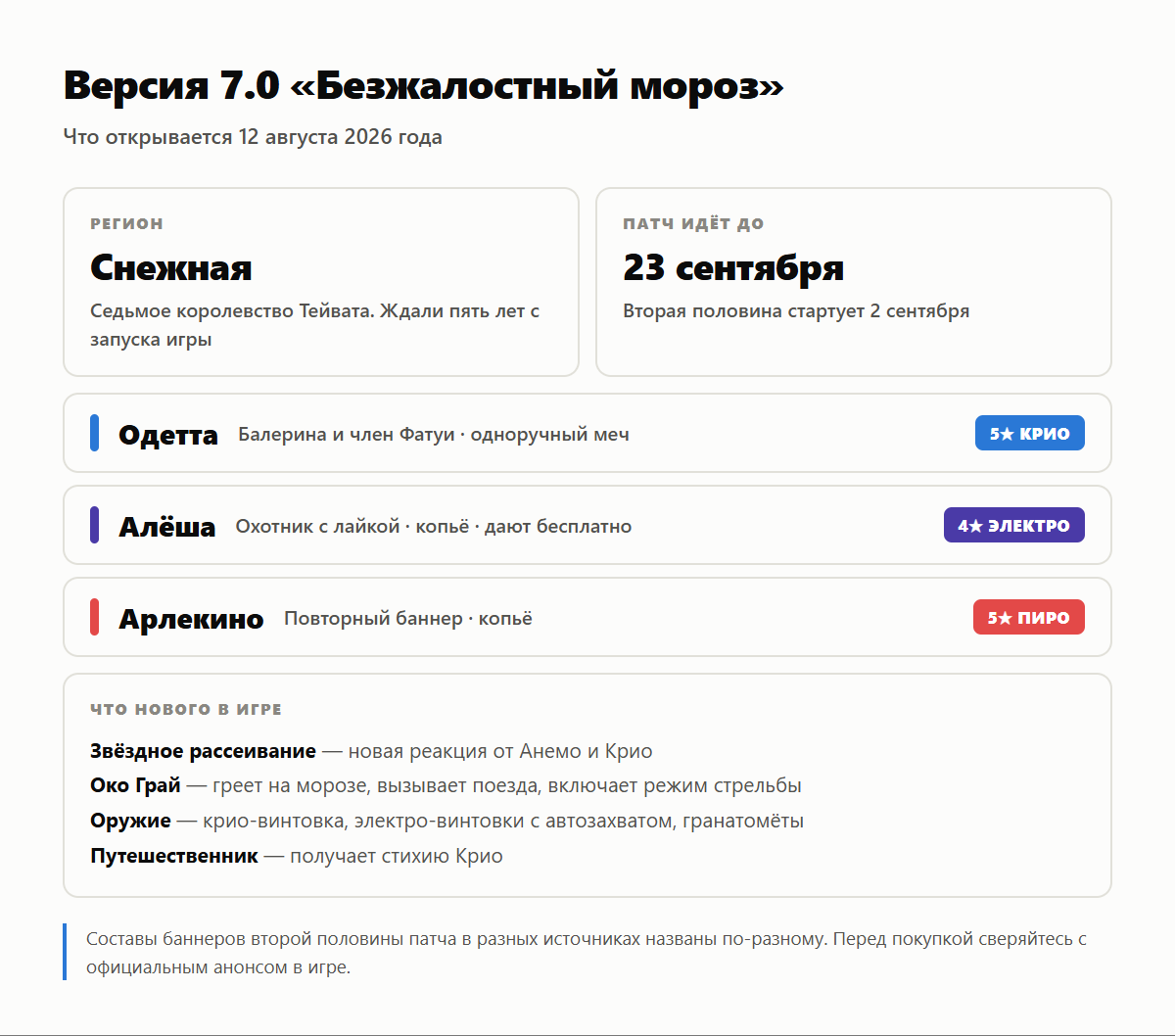Click the text «получает стихию Крио»
Image resolution: width=1175 pixels, height=1036 pixels.
pos(397,856)
